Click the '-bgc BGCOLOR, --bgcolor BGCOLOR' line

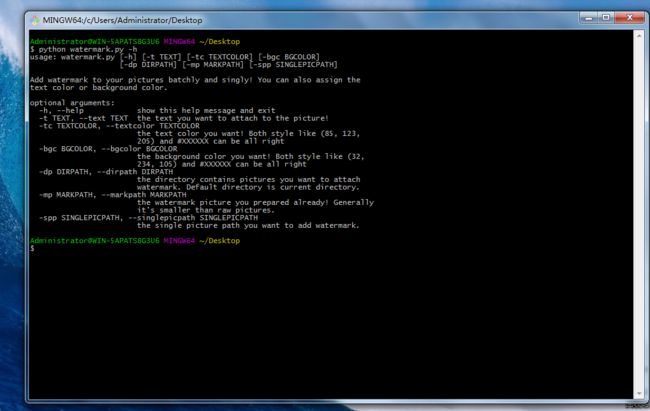click(x=108, y=149)
